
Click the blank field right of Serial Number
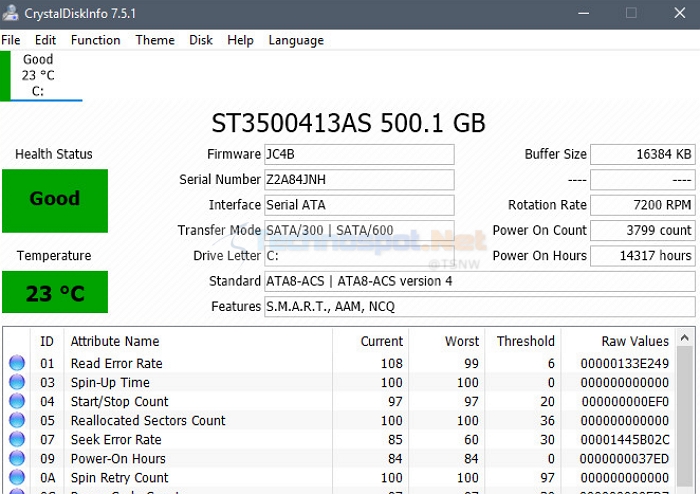(643, 180)
